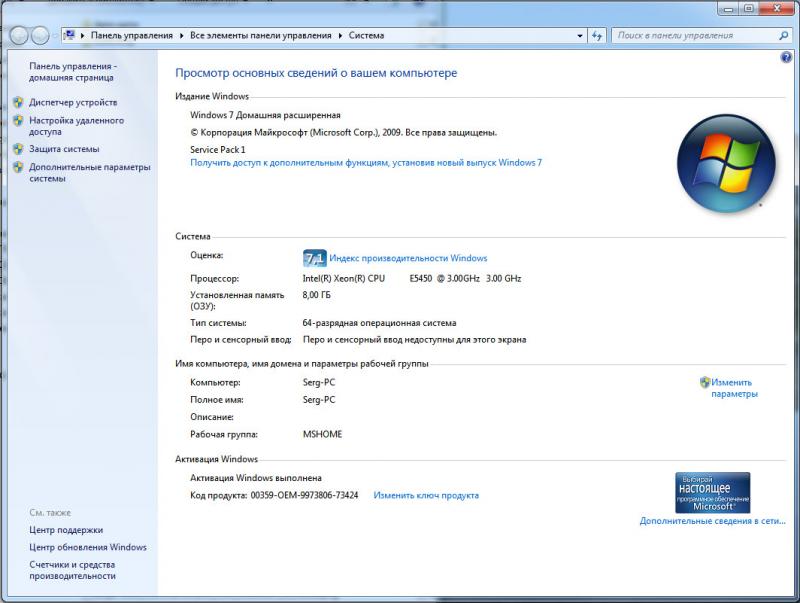Screen dimensions: 800x603
Task: Click the Microsoft Corp. 2009 copyright line
Action: 343,133
